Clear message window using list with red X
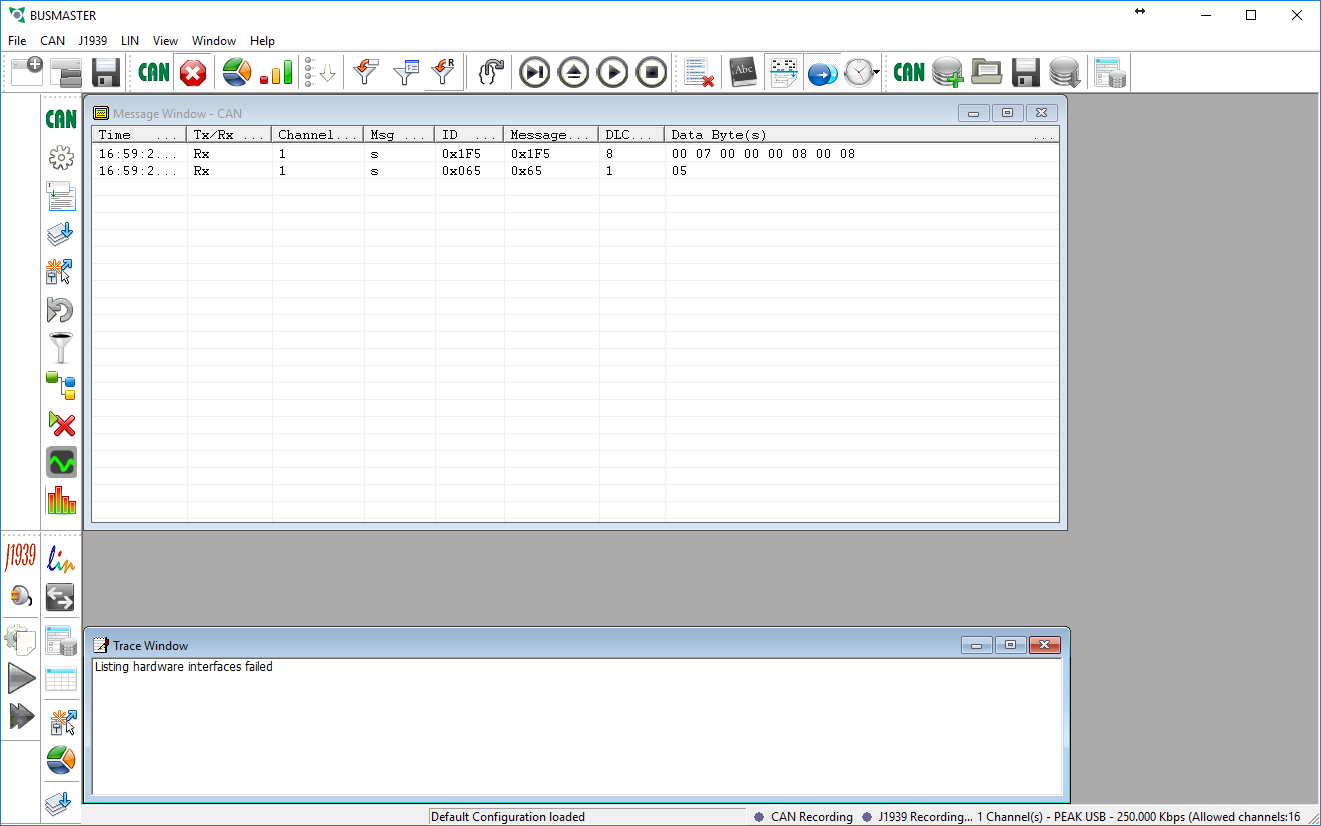This screenshot has width=1321, height=826. pos(699,72)
